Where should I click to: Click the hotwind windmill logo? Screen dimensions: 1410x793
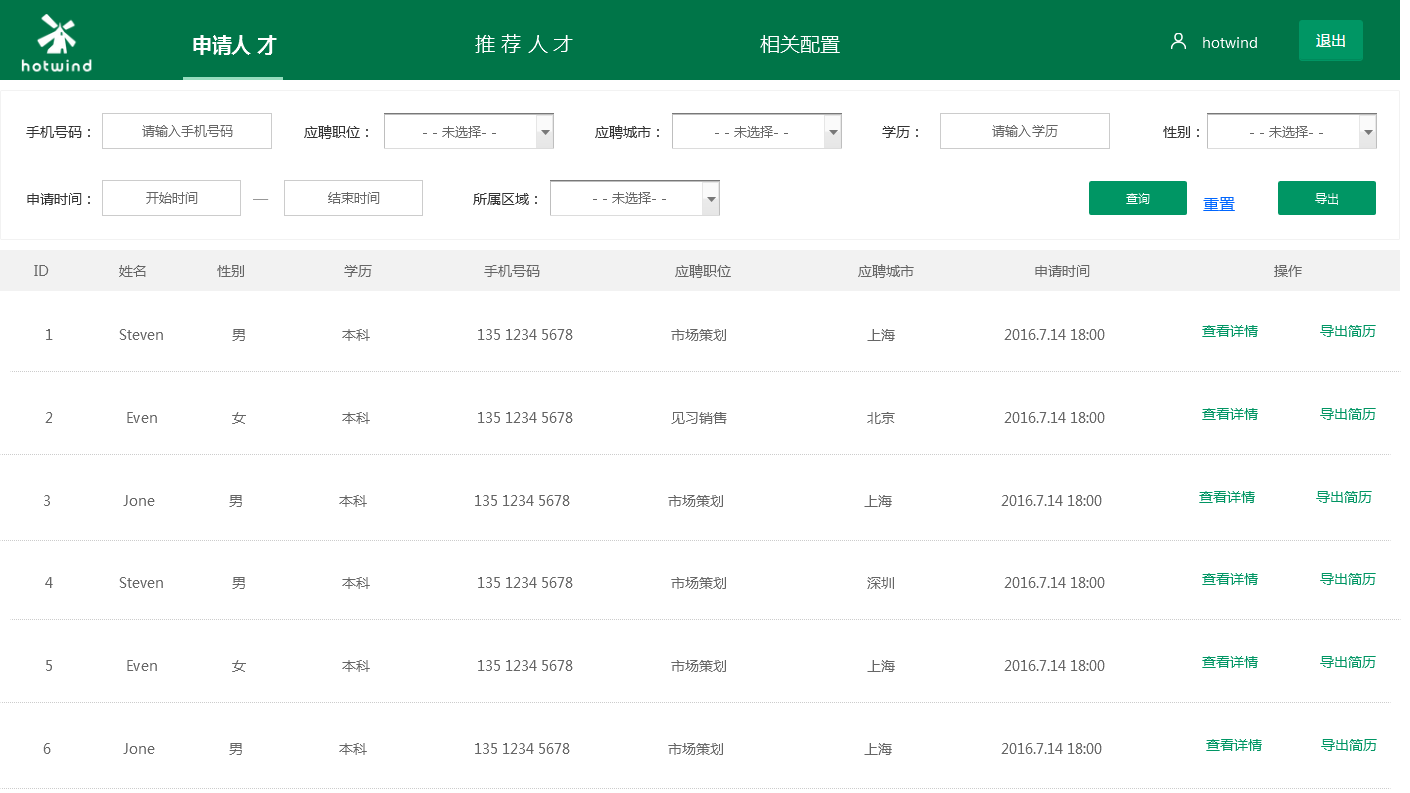point(56,44)
